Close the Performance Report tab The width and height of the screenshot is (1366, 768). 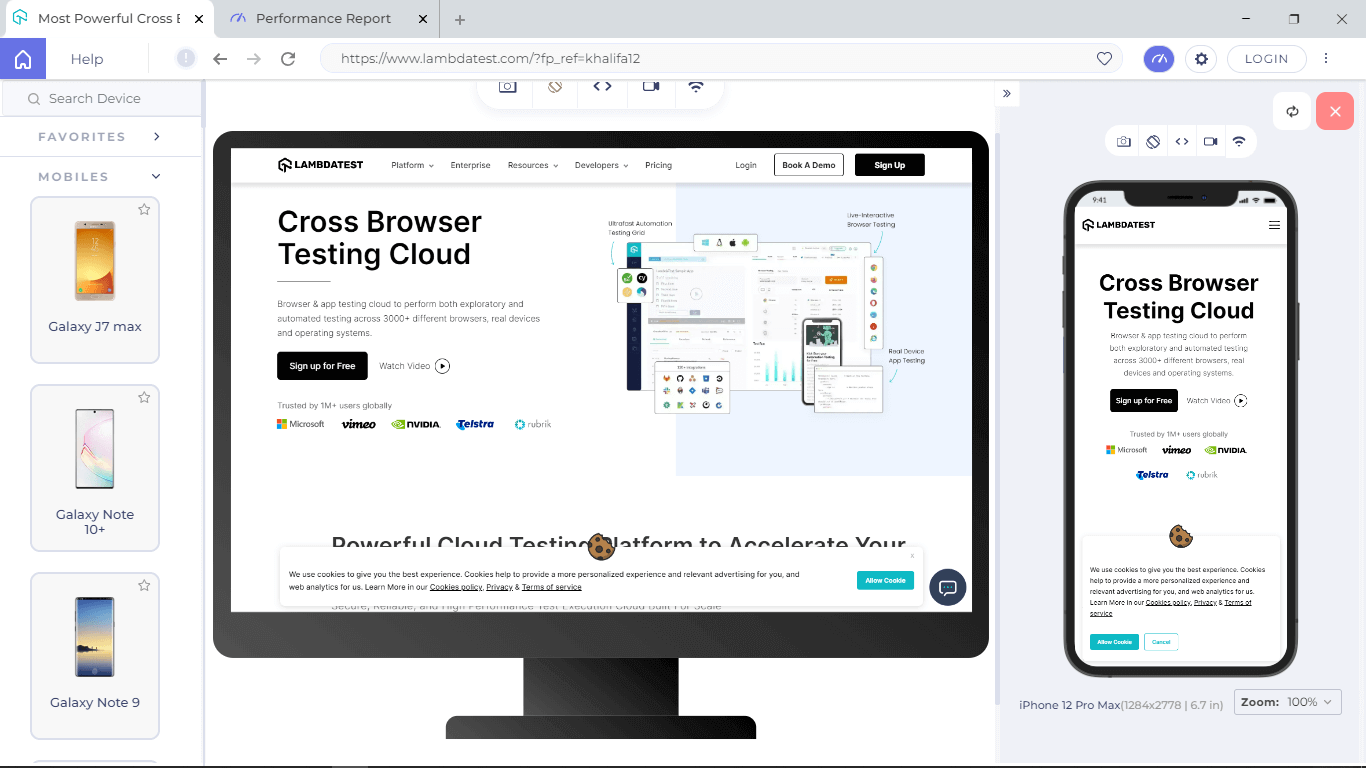(423, 19)
